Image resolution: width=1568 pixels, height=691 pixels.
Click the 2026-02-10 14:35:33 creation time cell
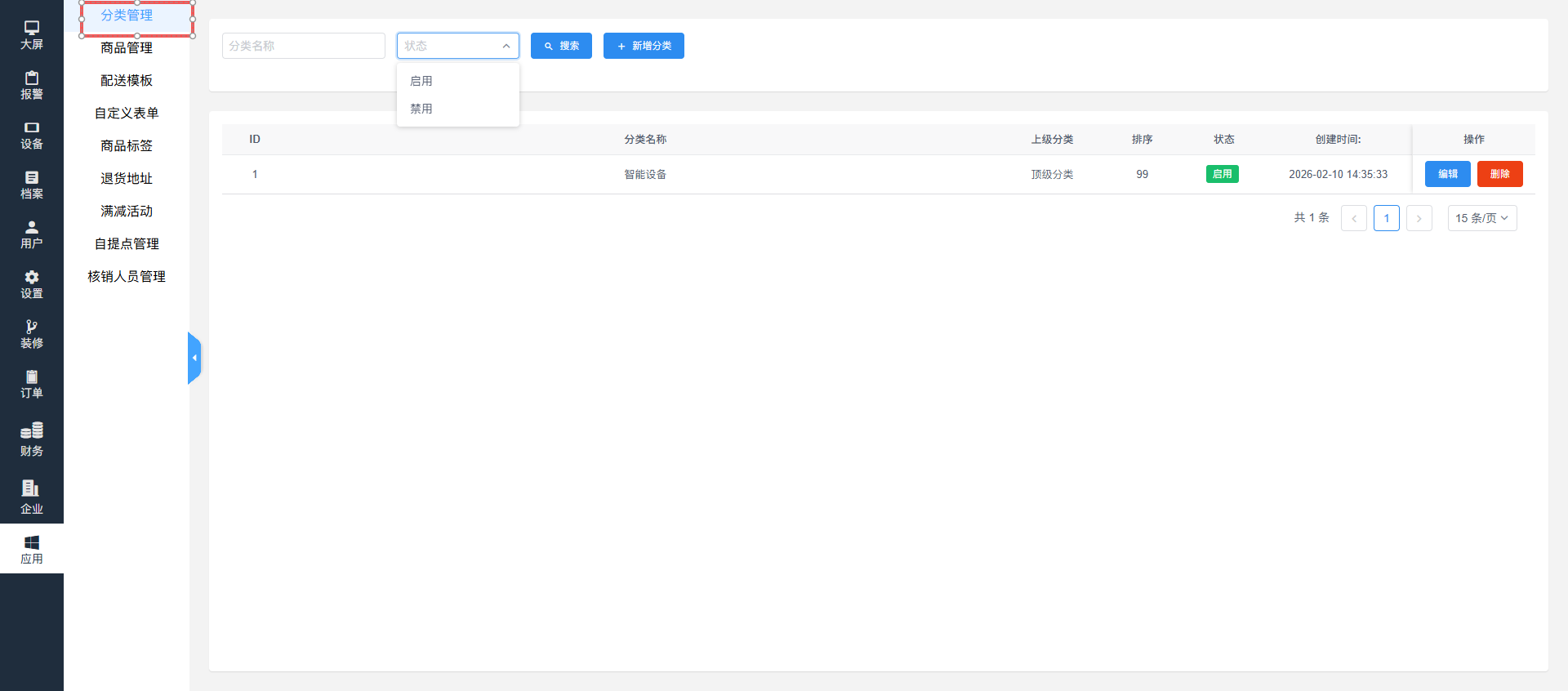click(1338, 175)
